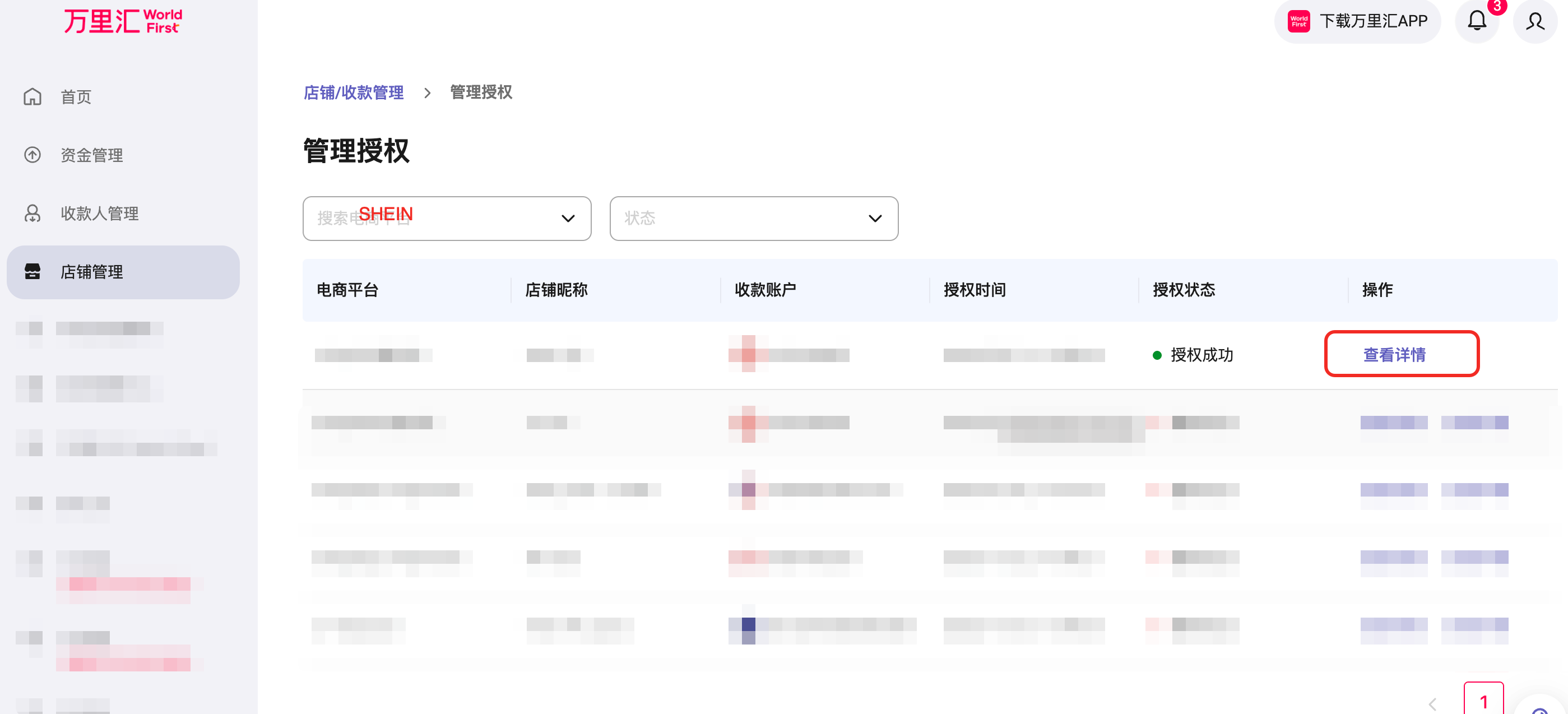
Task: Select page 1 in pagination
Action: click(x=1483, y=701)
